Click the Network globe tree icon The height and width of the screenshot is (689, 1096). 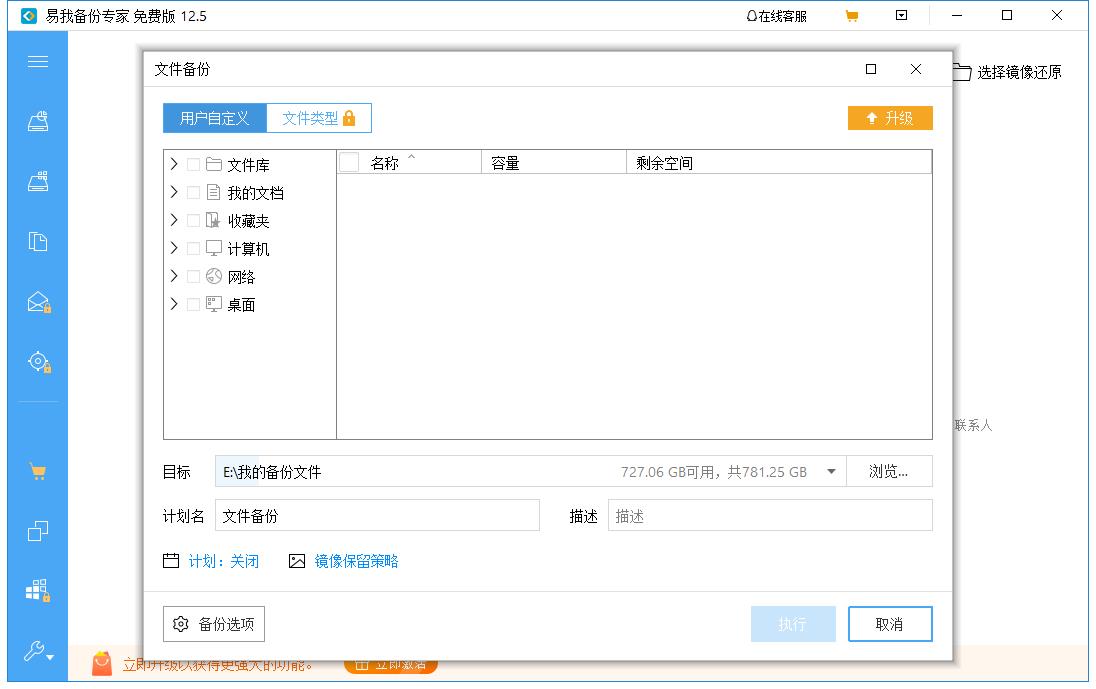point(214,276)
